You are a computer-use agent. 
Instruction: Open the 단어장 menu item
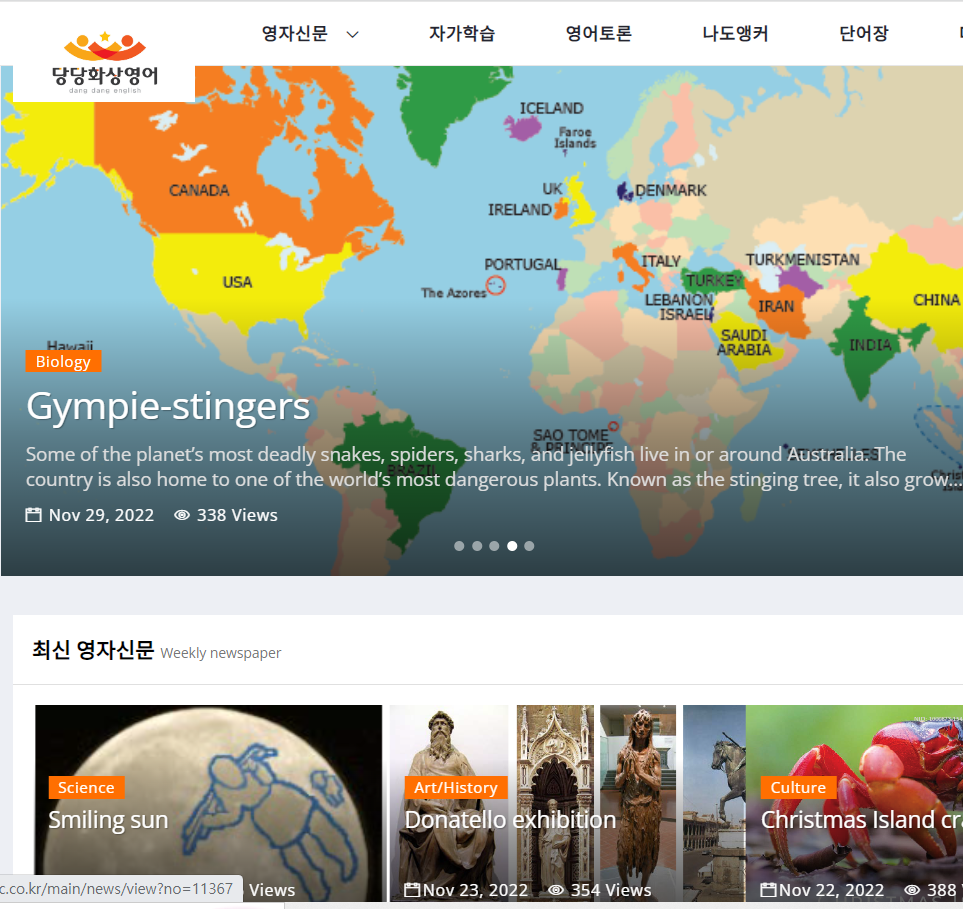(x=864, y=33)
